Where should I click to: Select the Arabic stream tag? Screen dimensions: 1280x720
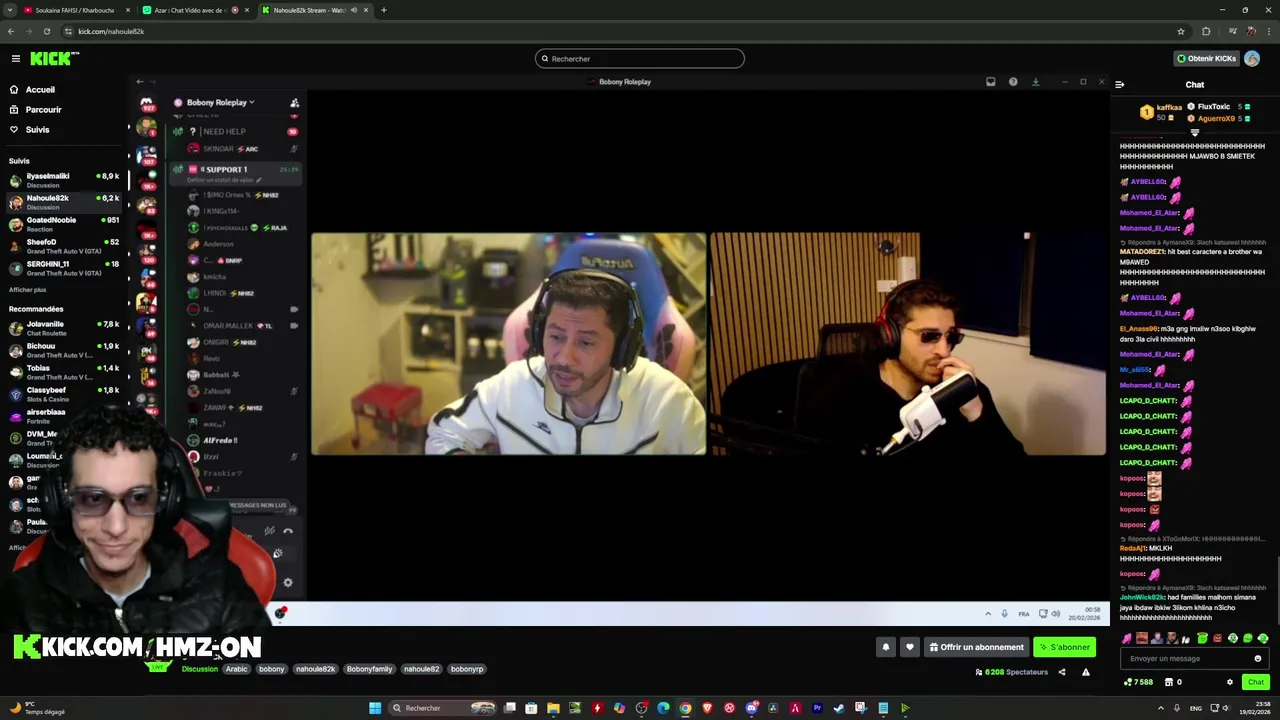click(237, 669)
